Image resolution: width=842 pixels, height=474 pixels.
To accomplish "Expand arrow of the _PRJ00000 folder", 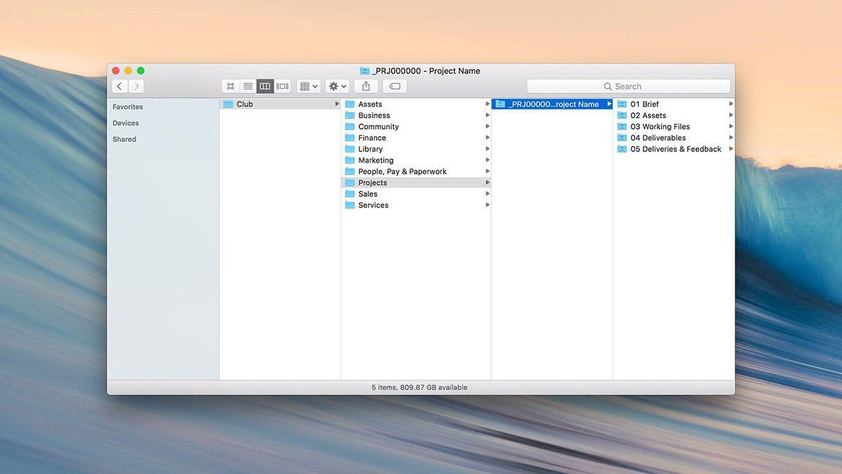I will click(609, 104).
